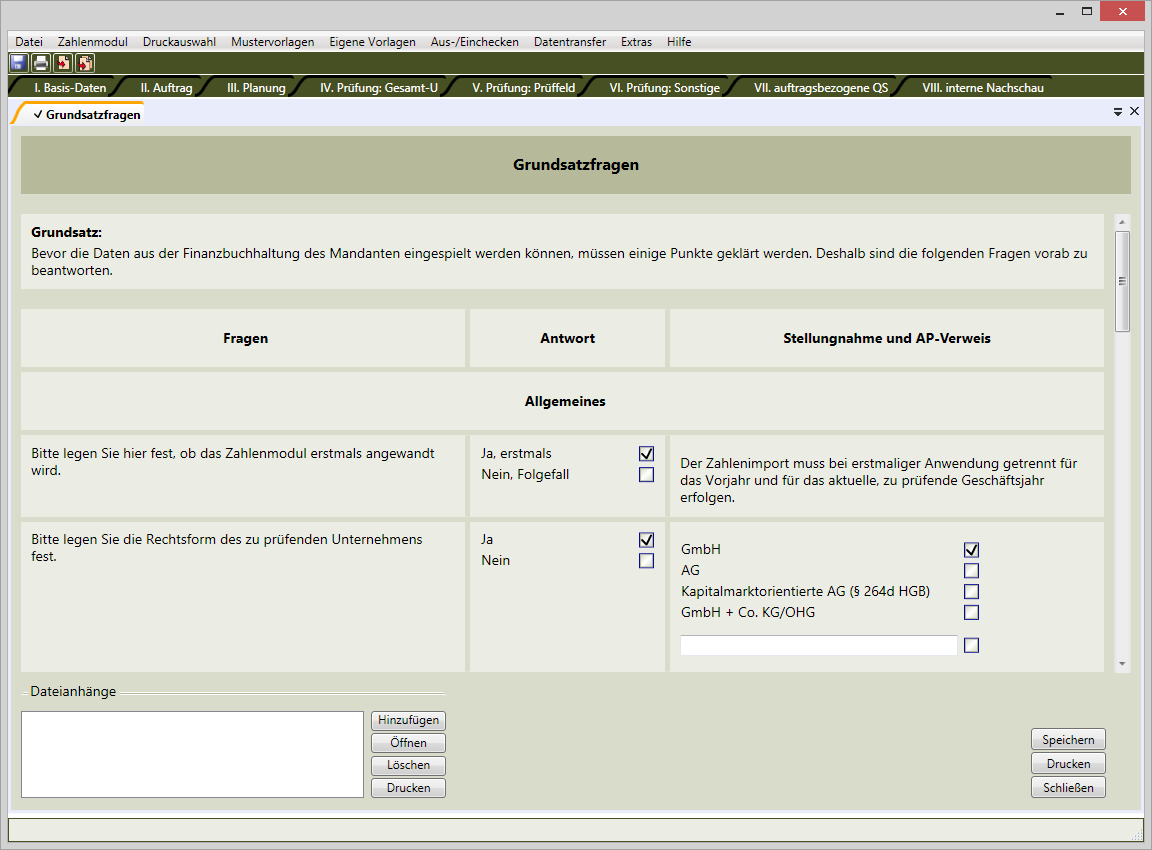
Task: Click the save diskette toolbar icon
Action: 18,63
